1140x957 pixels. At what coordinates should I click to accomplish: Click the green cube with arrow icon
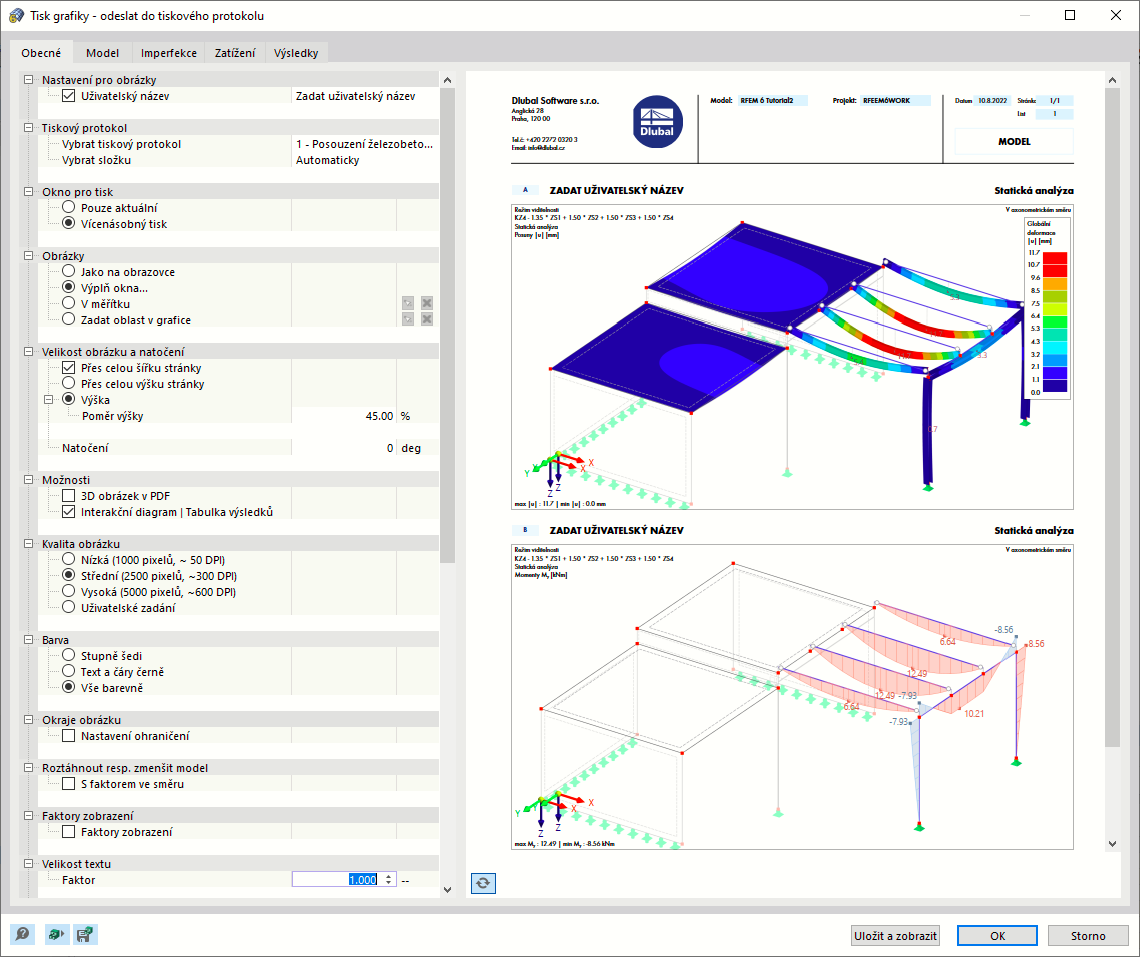[x=55, y=934]
